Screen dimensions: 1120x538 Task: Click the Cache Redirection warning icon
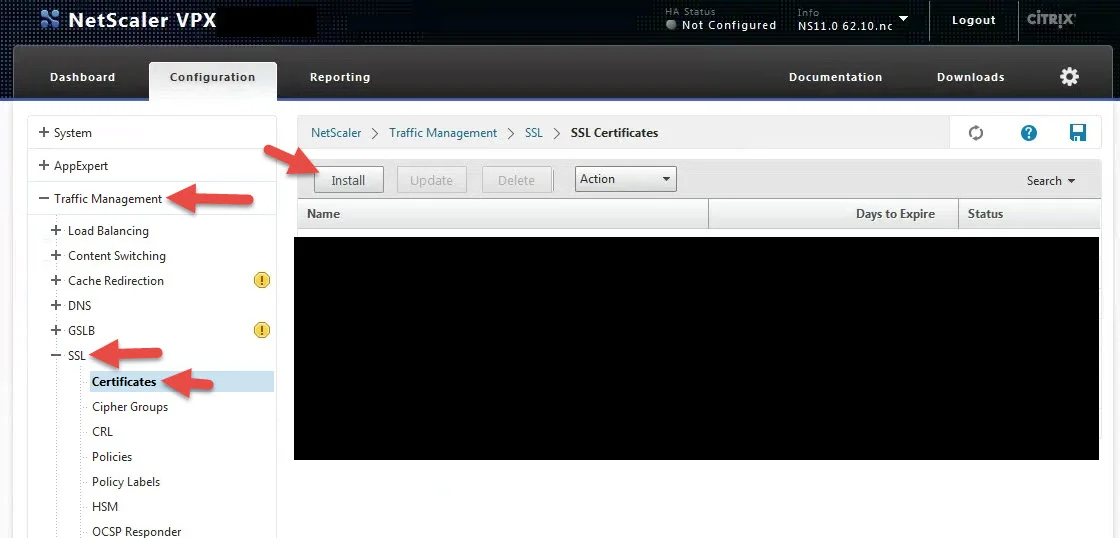(262, 280)
